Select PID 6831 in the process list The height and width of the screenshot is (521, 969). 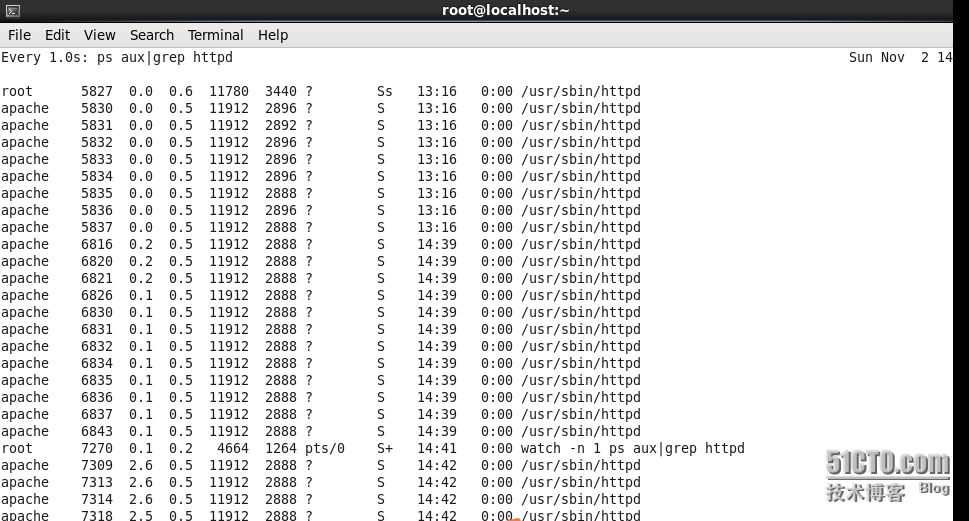[x=97, y=329]
